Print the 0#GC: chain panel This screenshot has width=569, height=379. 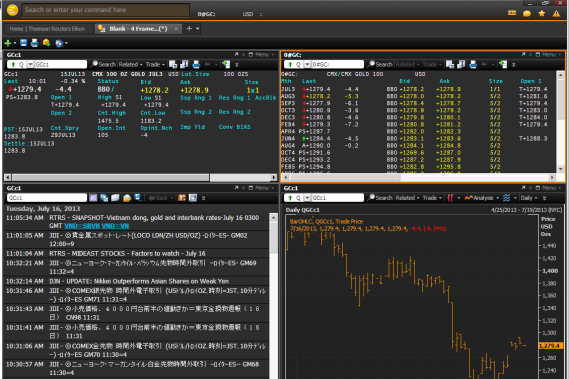pos(473,64)
